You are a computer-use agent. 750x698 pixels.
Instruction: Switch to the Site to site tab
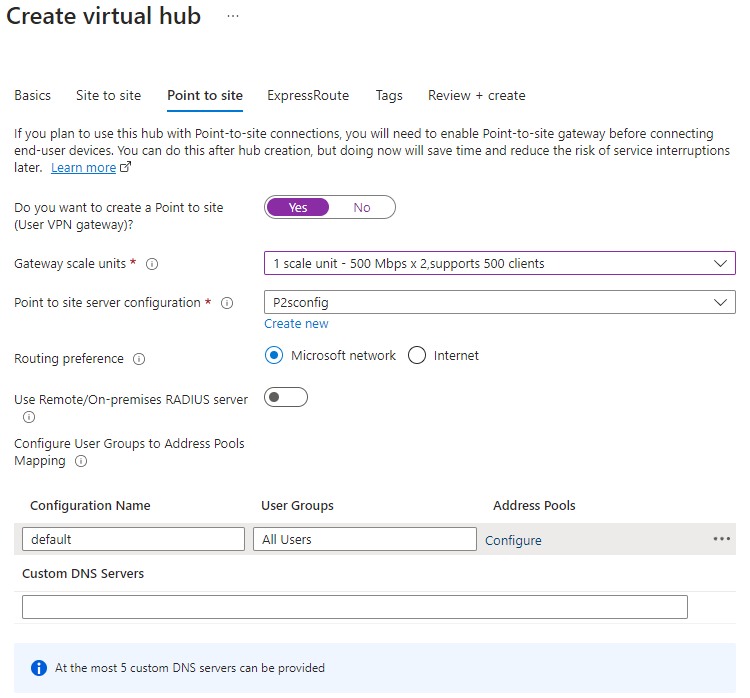[x=108, y=96]
